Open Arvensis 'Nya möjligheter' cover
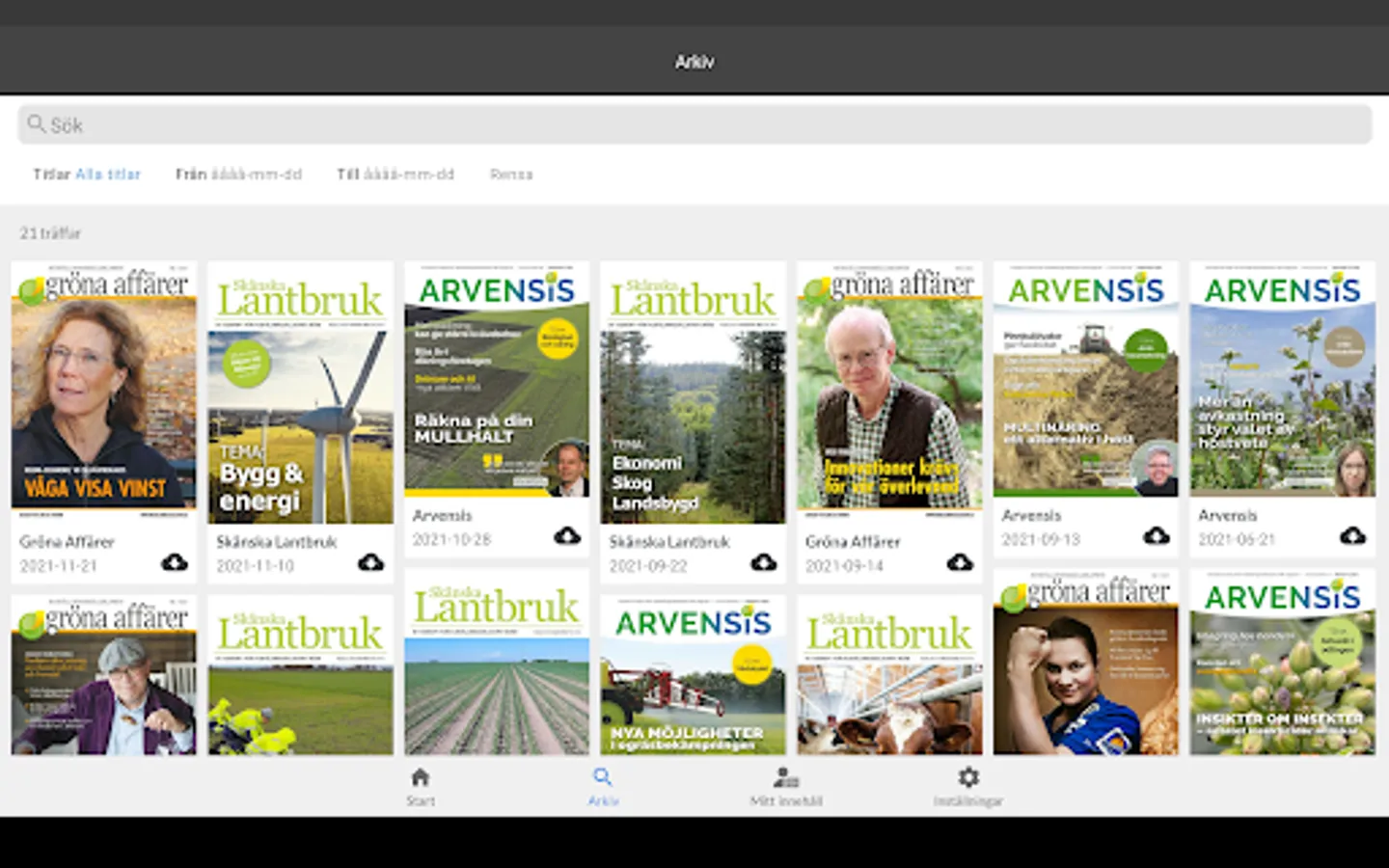This screenshot has width=1389, height=868. point(694,675)
